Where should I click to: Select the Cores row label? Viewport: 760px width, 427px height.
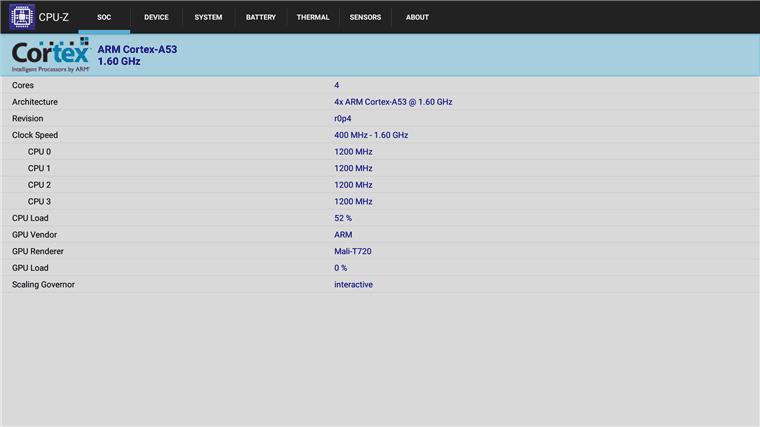[23, 85]
